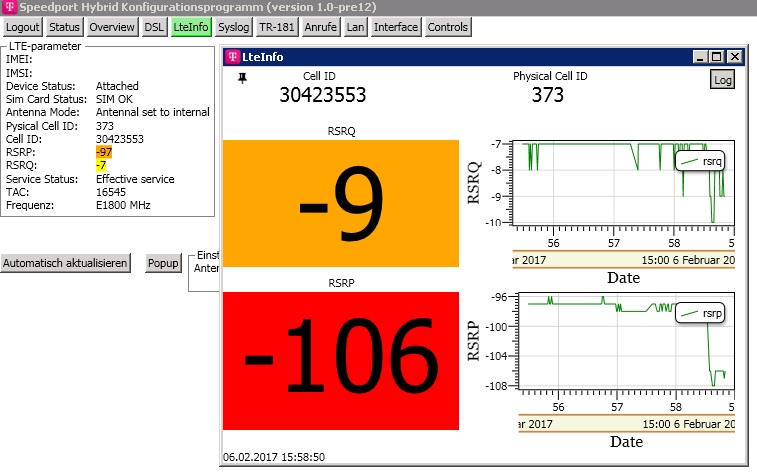Click the Popup button
757x474 pixels.
pos(163,263)
